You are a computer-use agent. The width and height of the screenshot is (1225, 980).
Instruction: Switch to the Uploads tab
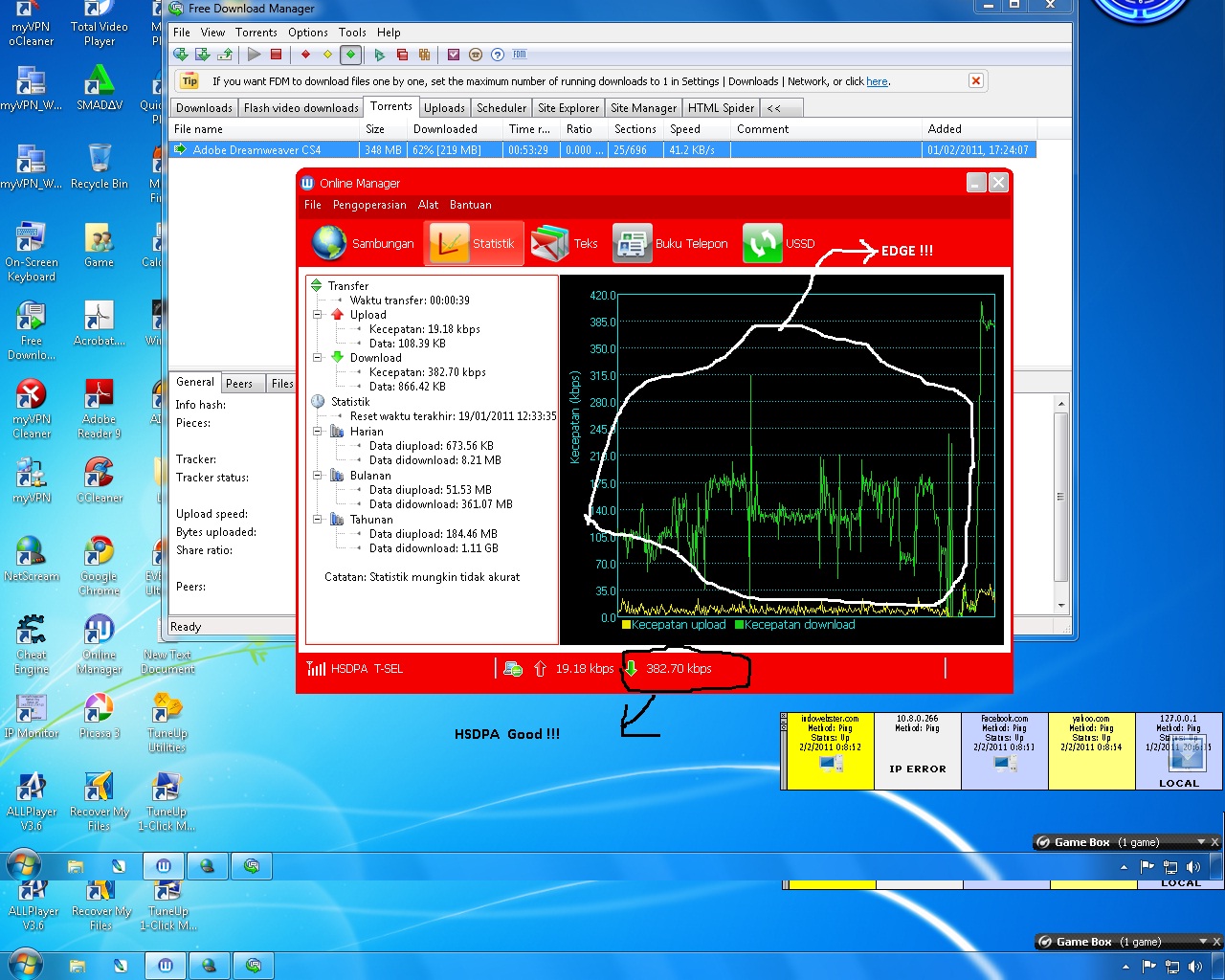point(444,108)
